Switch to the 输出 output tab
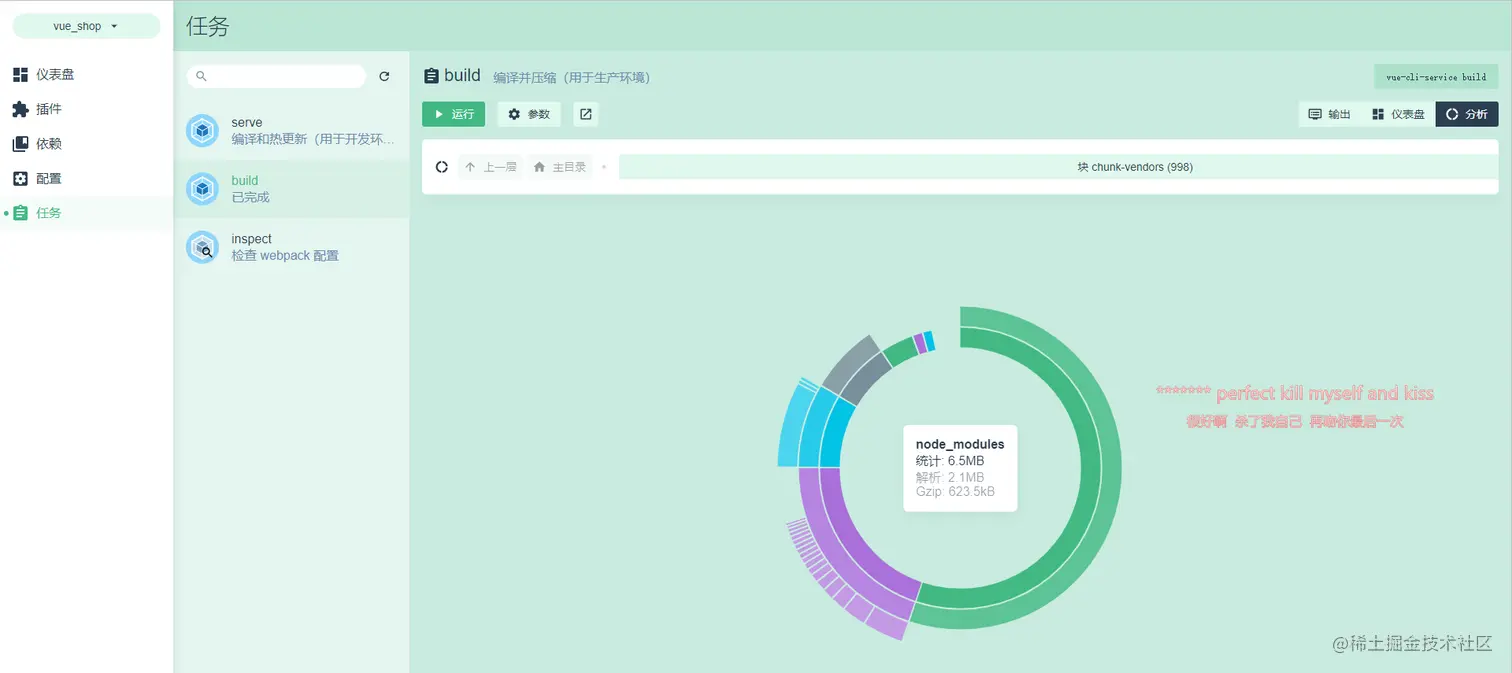 point(1330,114)
